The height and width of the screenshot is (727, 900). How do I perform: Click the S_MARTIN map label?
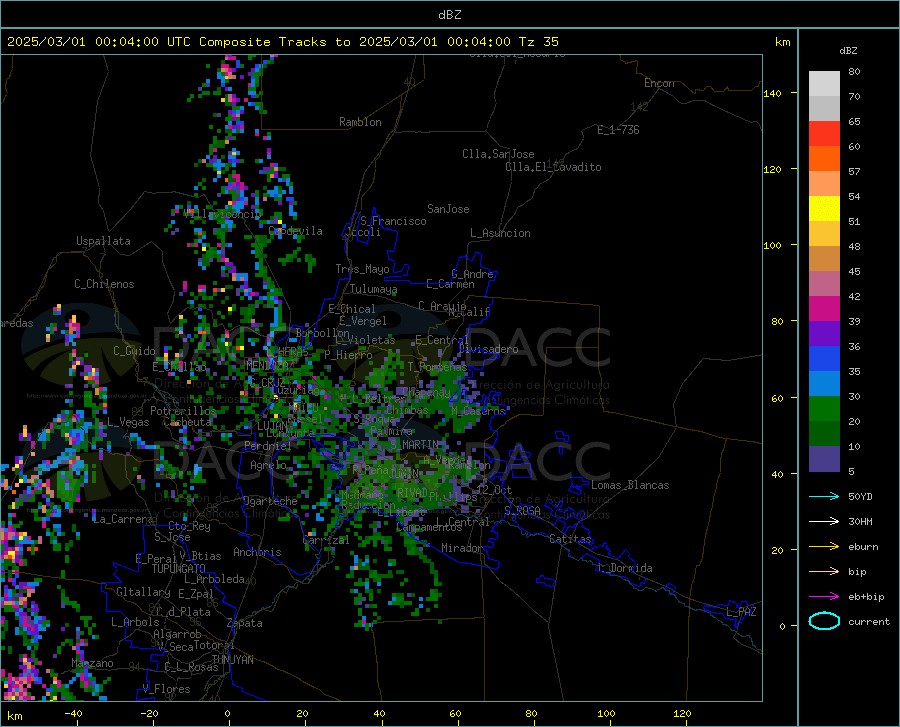[x=414, y=444]
